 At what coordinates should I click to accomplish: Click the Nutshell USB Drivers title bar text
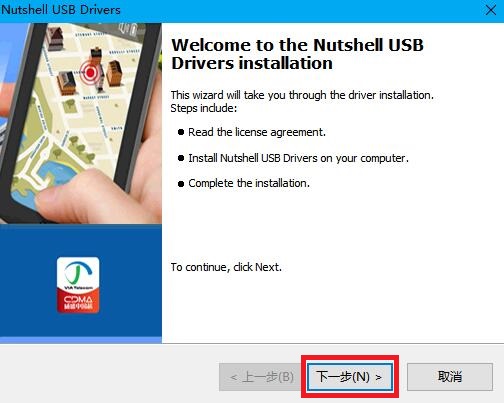61,10
